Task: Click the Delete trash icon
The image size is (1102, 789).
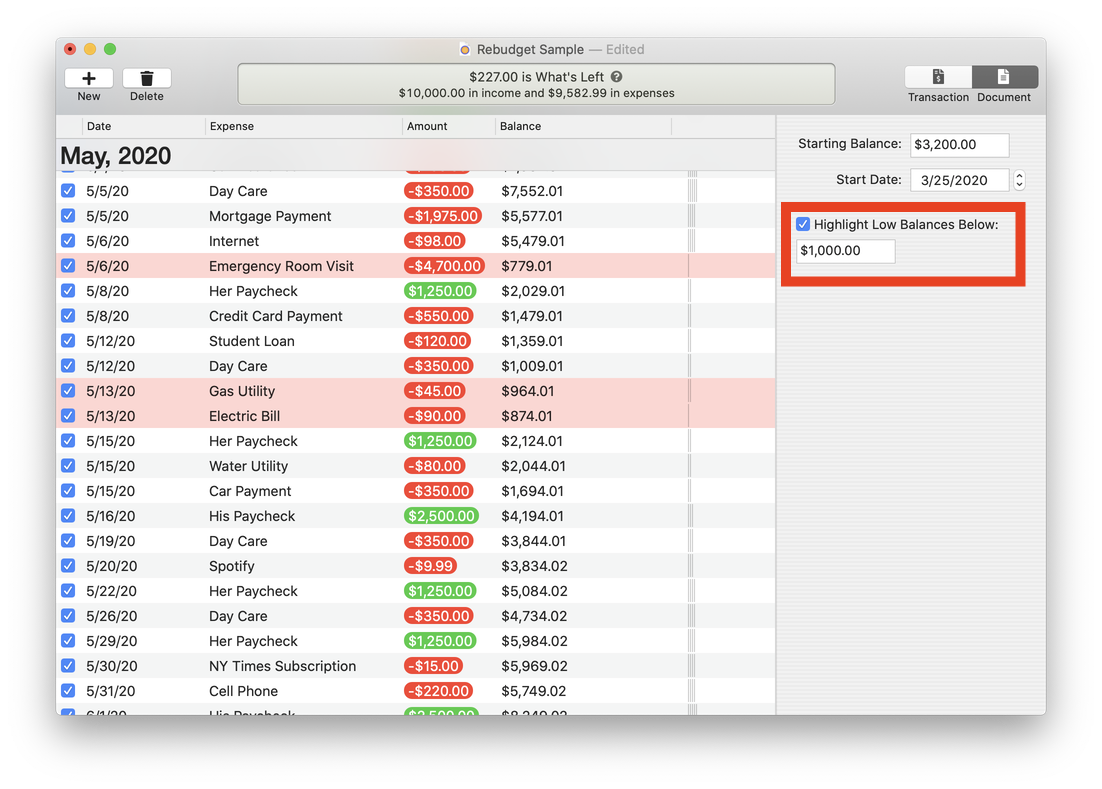Action: click(x=147, y=78)
